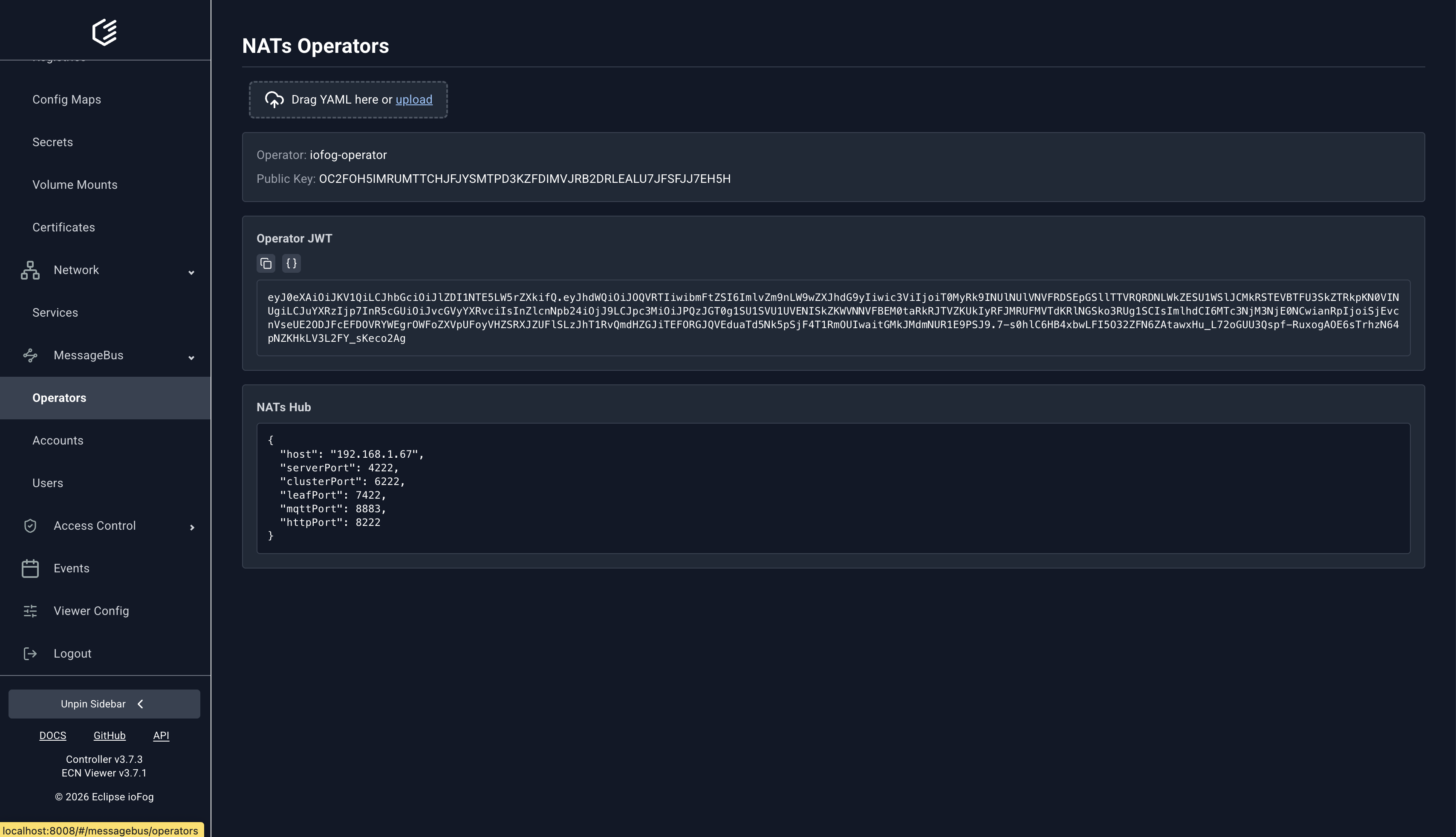
Task: Click the Viewer Config sliders icon
Action: 30,611
